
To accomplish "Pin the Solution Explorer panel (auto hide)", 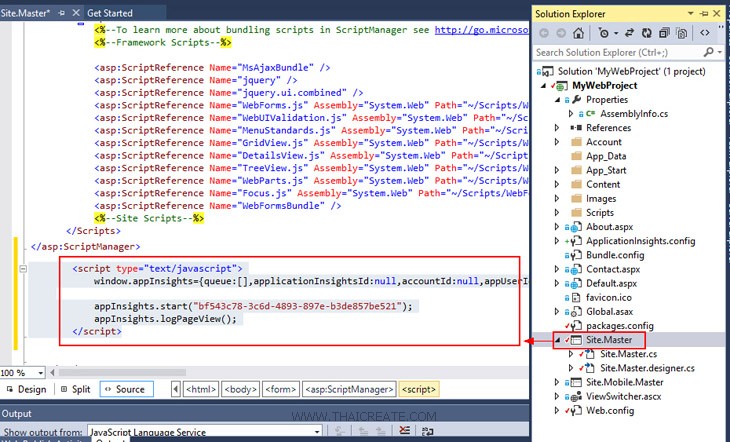I will 704,14.
